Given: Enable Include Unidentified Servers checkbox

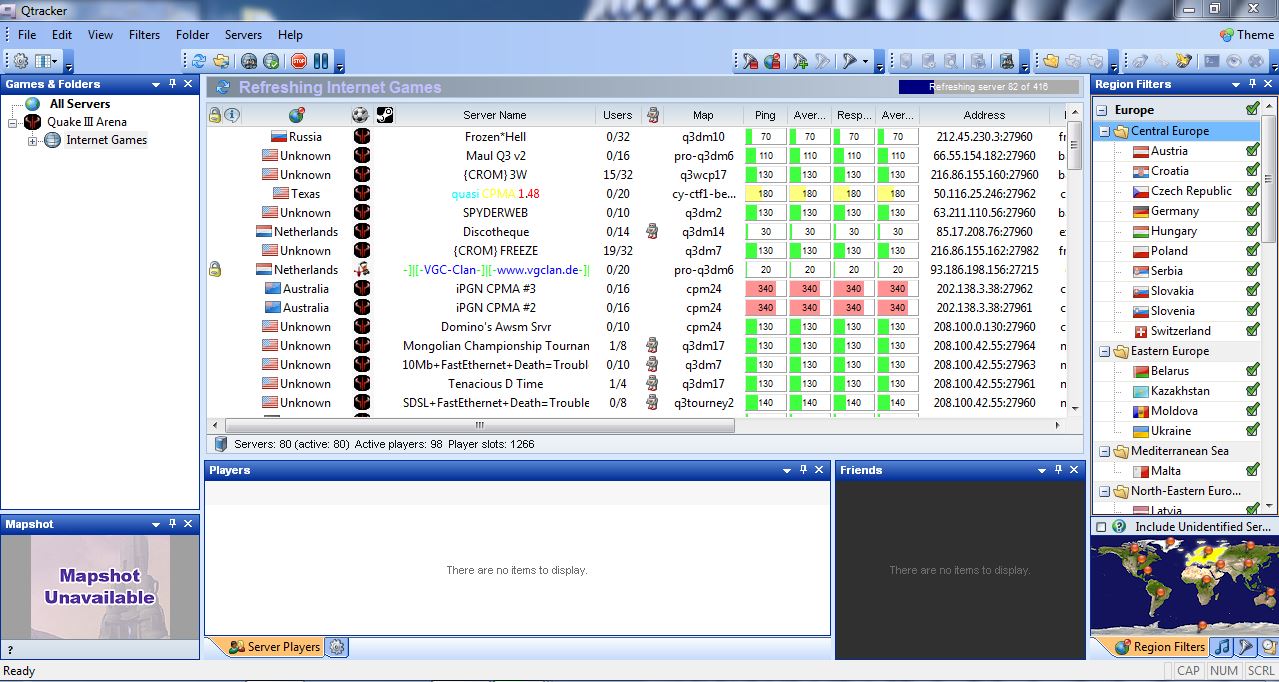Looking at the screenshot, I should click(1101, 527).
